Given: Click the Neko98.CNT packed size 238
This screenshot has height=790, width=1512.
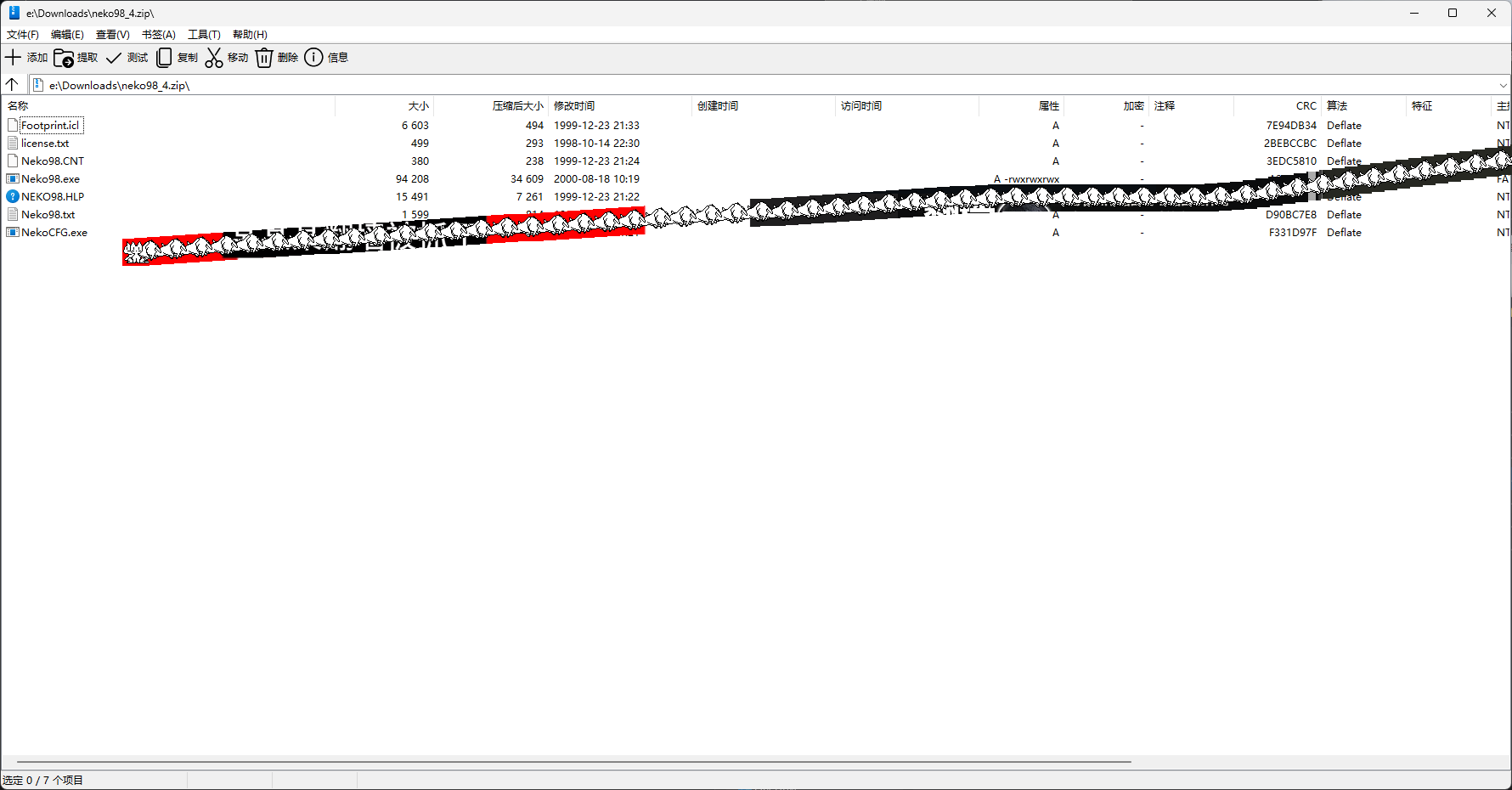Looking at the screenshot, I should click(534, 161).
